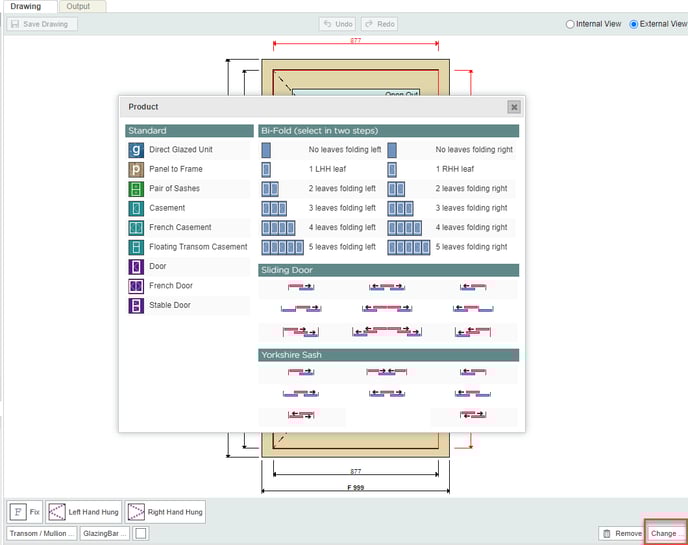This screenshot has width=688, height=545.
Task: Select the External View radio button
Action: coord(634,24)
